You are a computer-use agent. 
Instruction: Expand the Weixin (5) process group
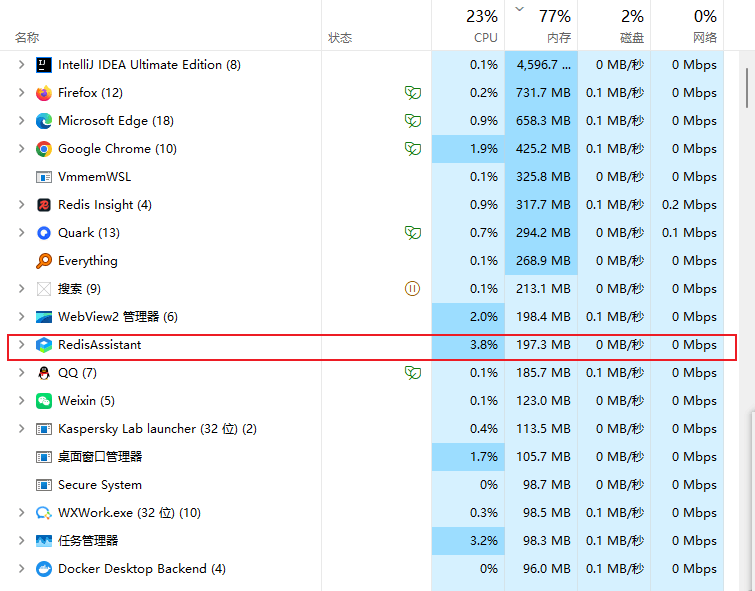(x=21, y=401)
